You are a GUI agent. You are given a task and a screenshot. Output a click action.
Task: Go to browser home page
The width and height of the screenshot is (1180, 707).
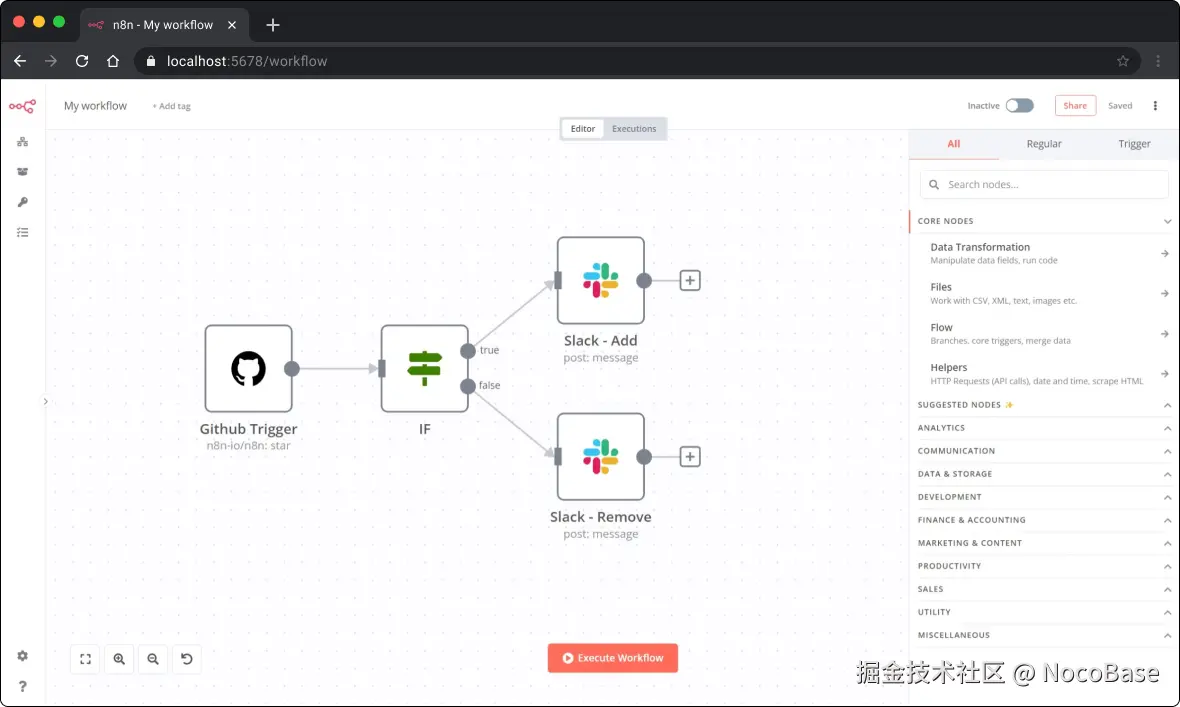point(113,61)
